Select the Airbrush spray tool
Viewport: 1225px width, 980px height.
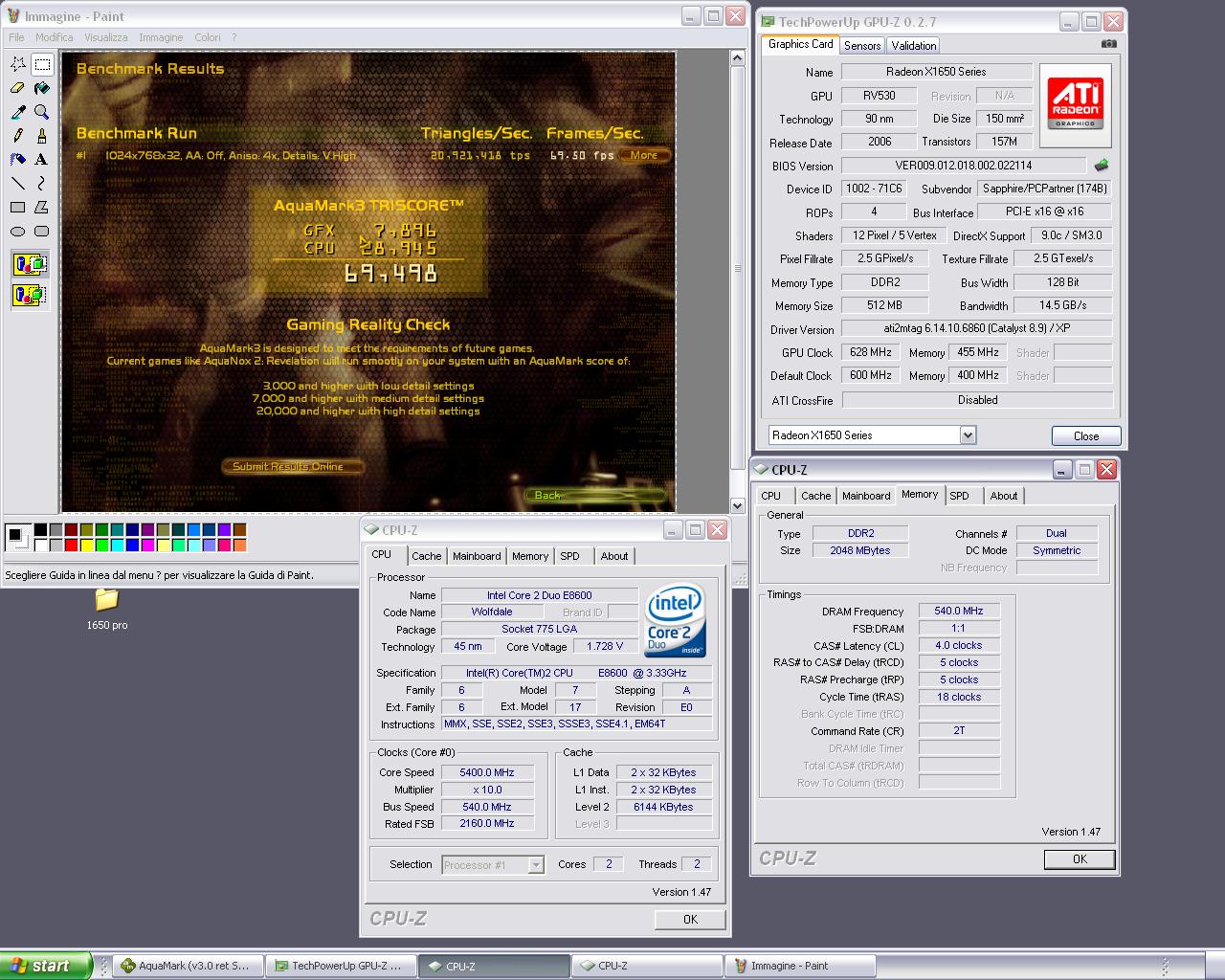click(x=18, y=159)
